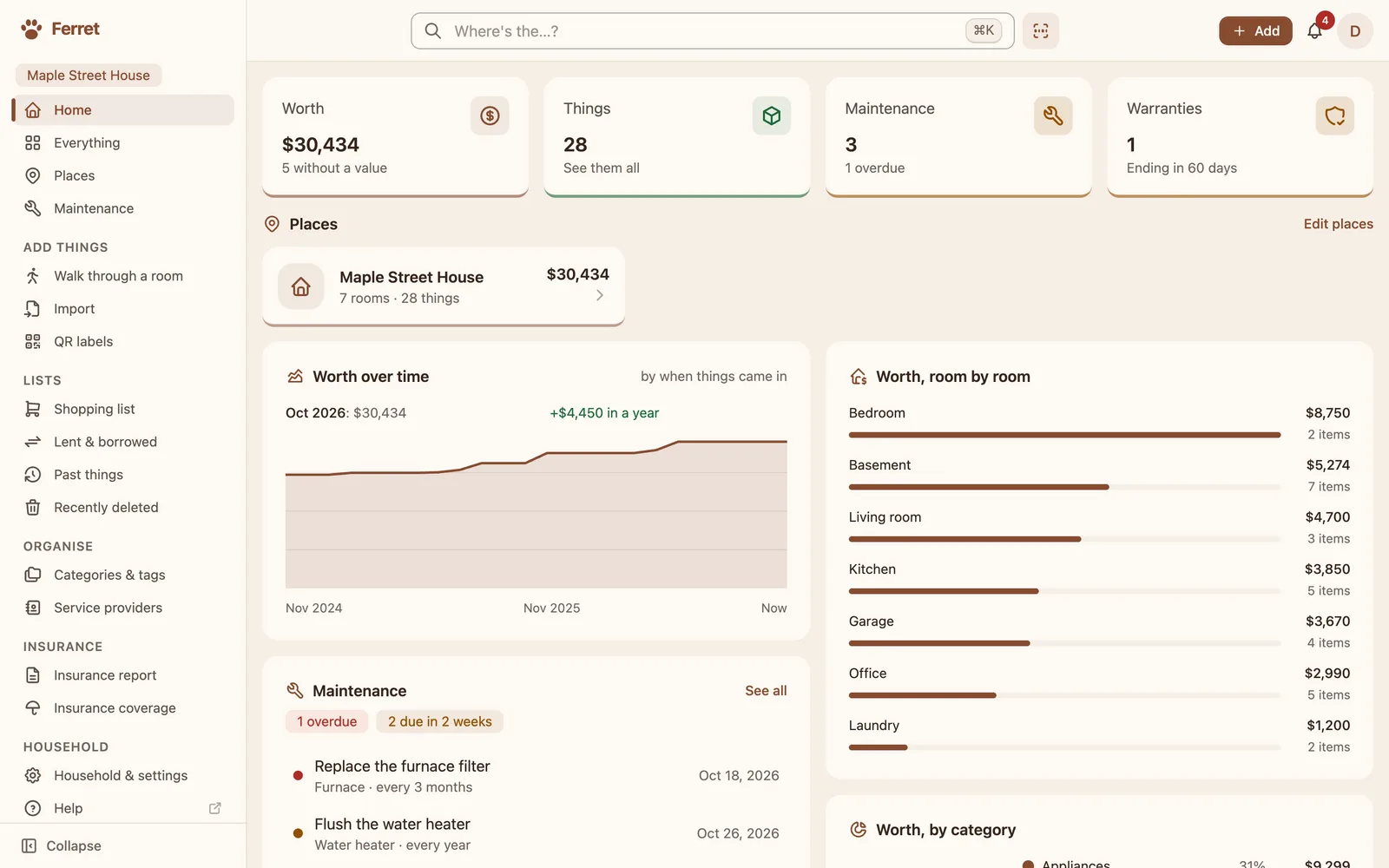The image size is (1389, 868).
Task: Click the Shopping list cart icon
Action: click(x=33, y=409)
